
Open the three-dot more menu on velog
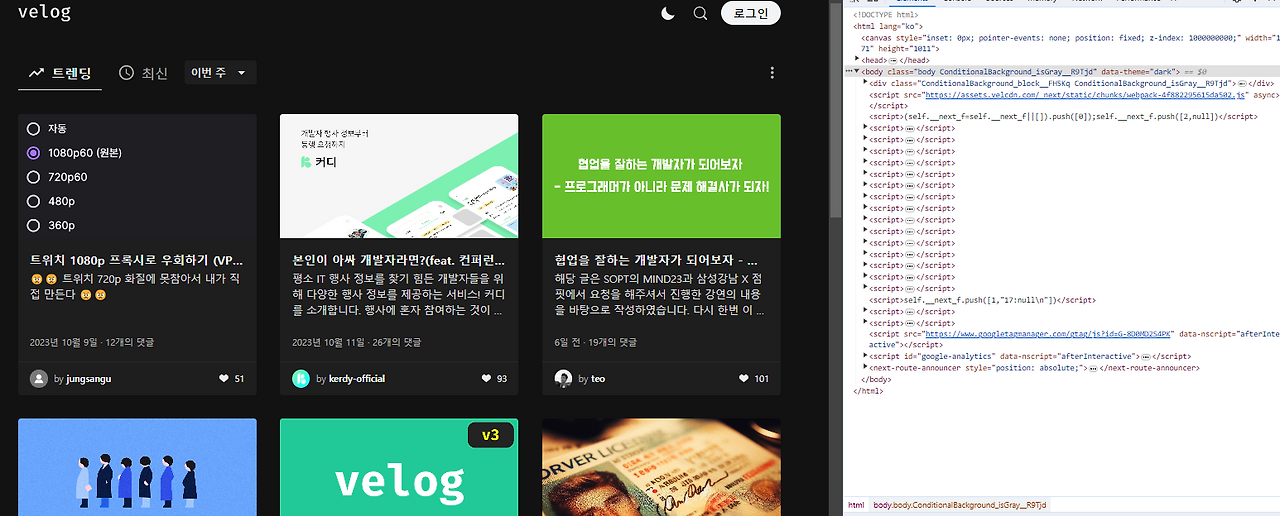pos(772,73)
